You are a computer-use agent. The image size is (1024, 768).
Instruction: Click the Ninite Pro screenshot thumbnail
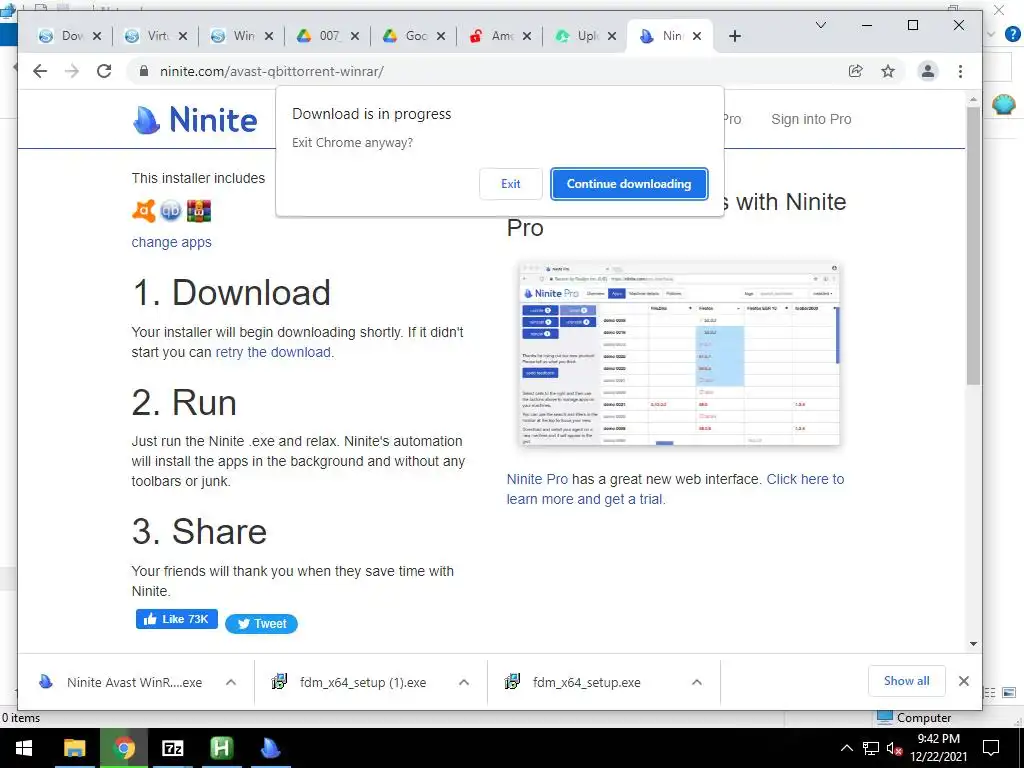click(x=679, y=354)
